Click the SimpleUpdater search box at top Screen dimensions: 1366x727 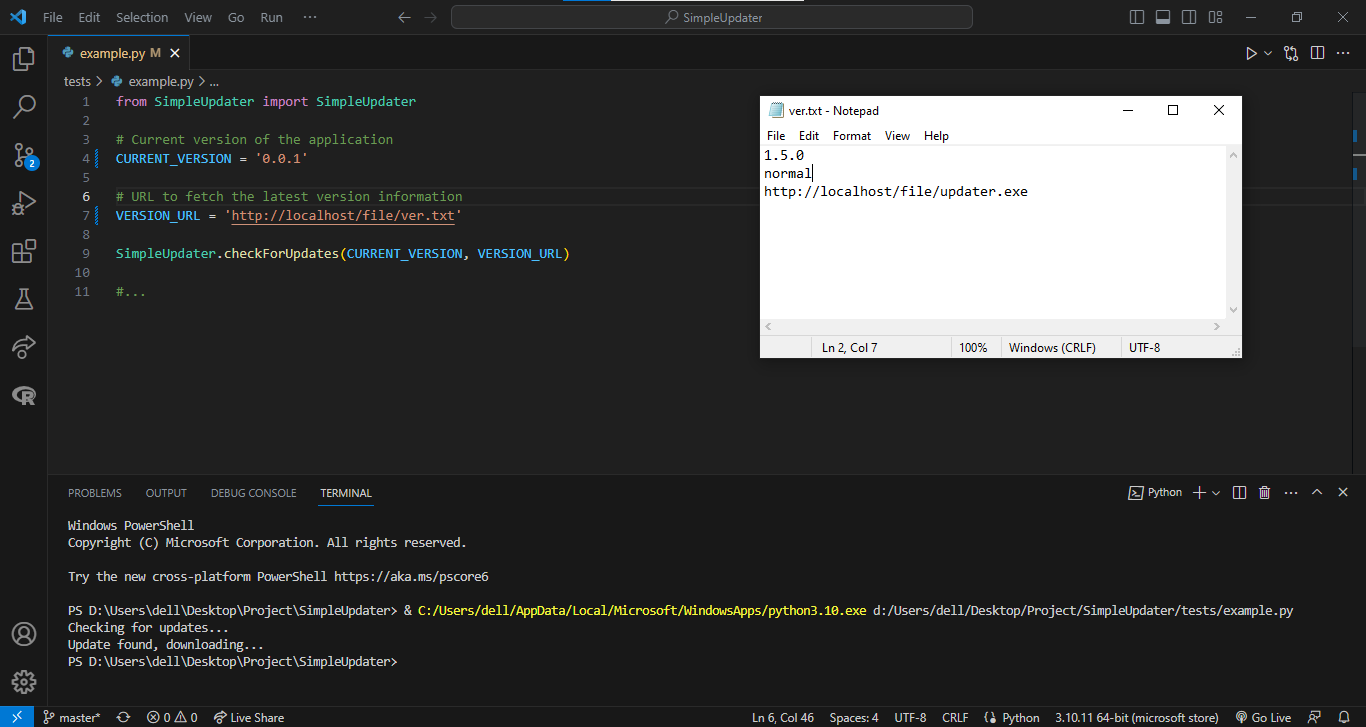712,17
